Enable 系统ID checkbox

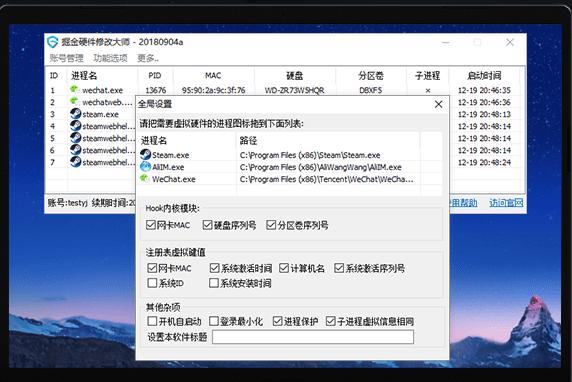pos(152,283)
